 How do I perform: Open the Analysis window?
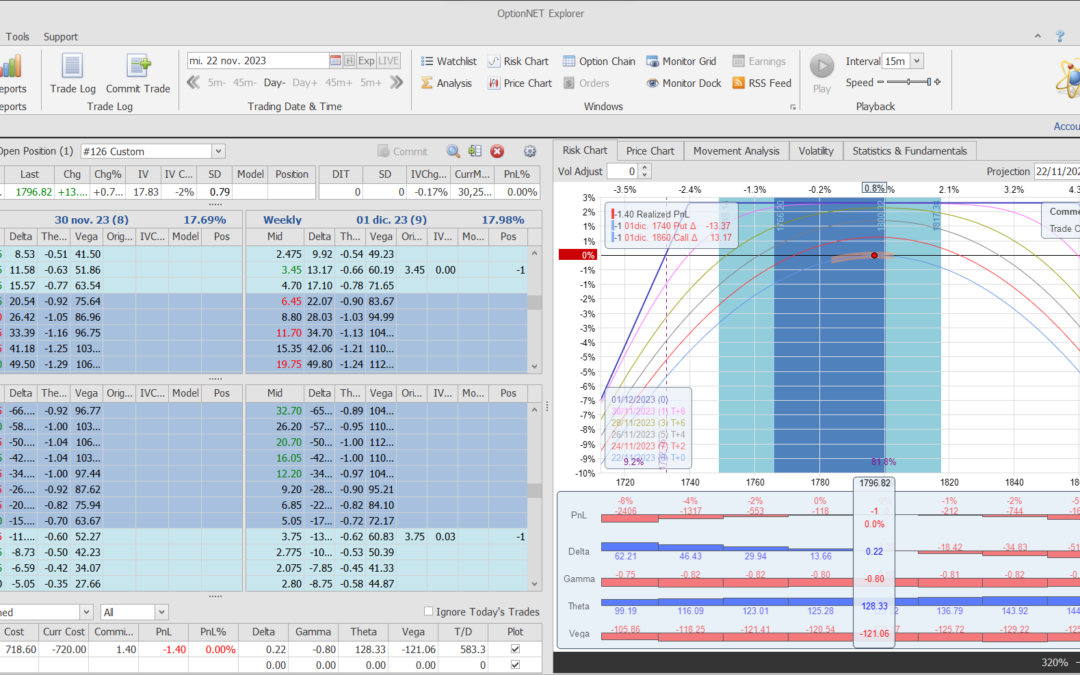point(445,83)
